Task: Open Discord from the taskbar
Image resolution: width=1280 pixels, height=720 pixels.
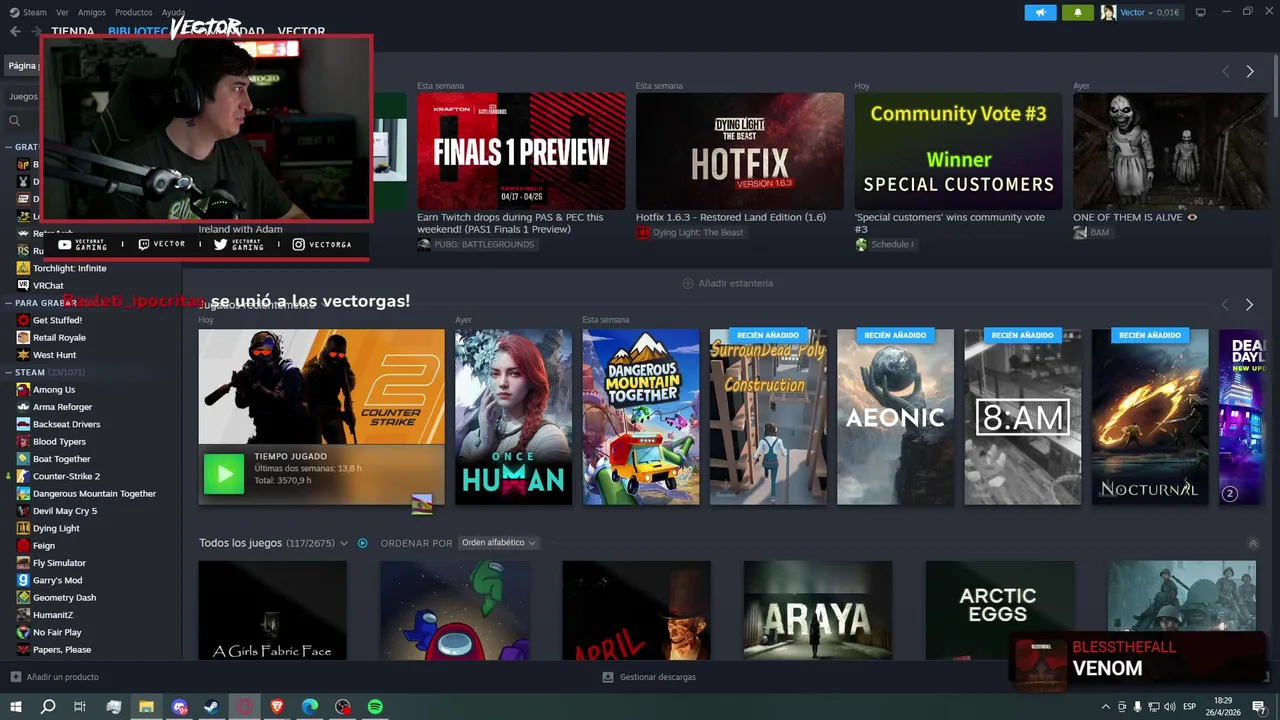Action: coord(179,706)
